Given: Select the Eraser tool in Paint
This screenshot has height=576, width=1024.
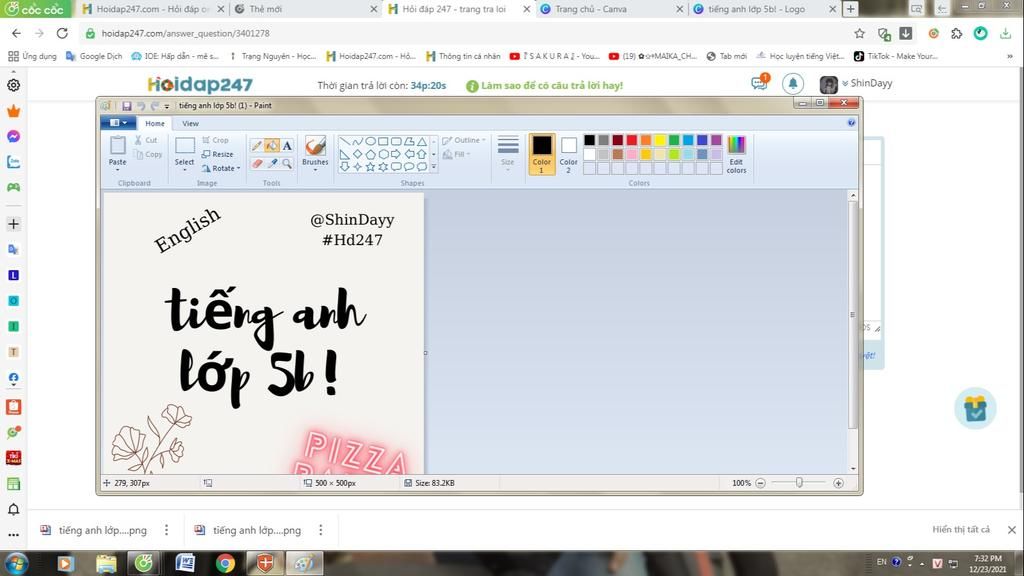Looking at the screenshot, I should pos(257,163).
